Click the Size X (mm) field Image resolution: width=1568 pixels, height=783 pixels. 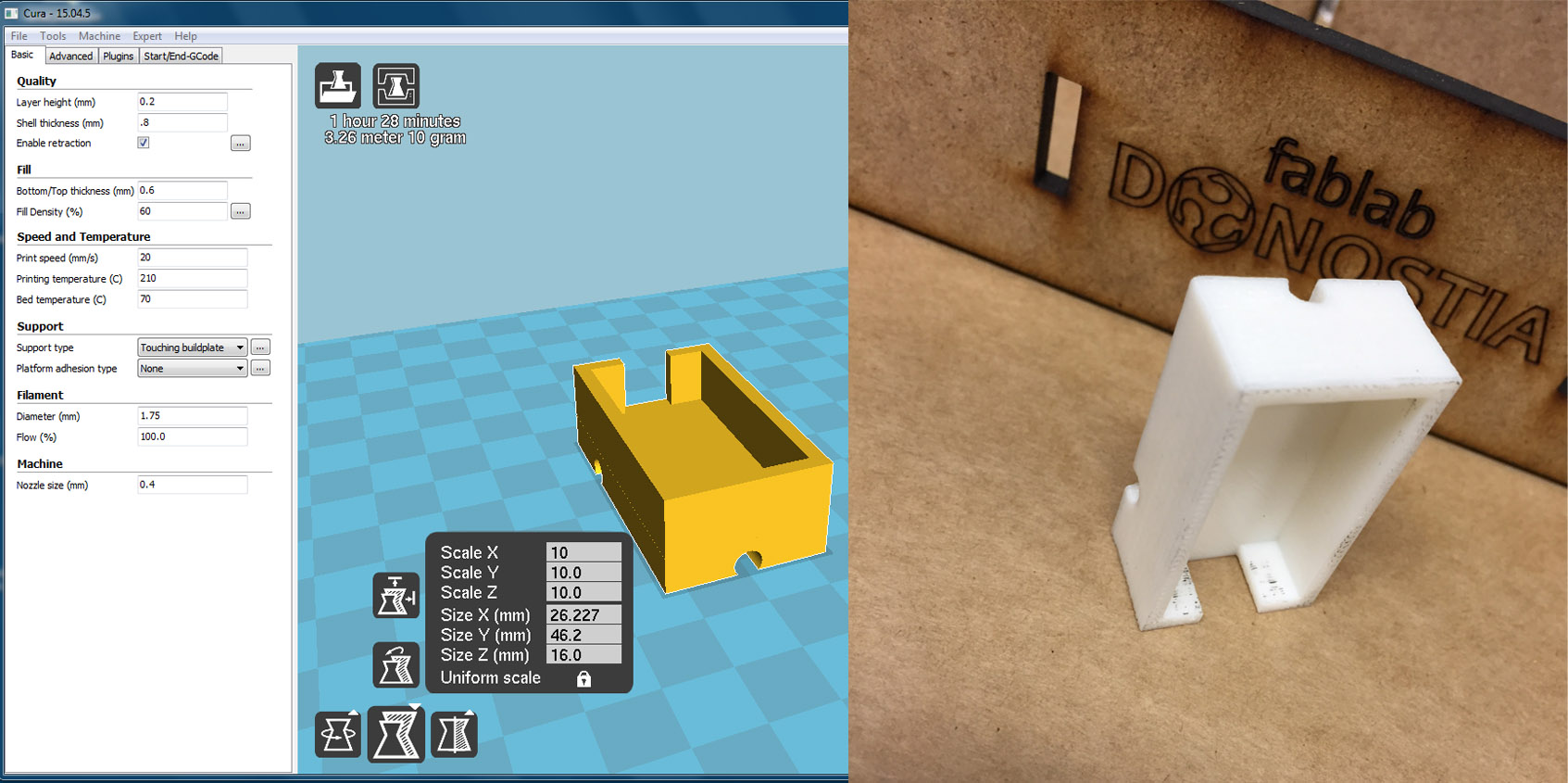pos(583,615)
